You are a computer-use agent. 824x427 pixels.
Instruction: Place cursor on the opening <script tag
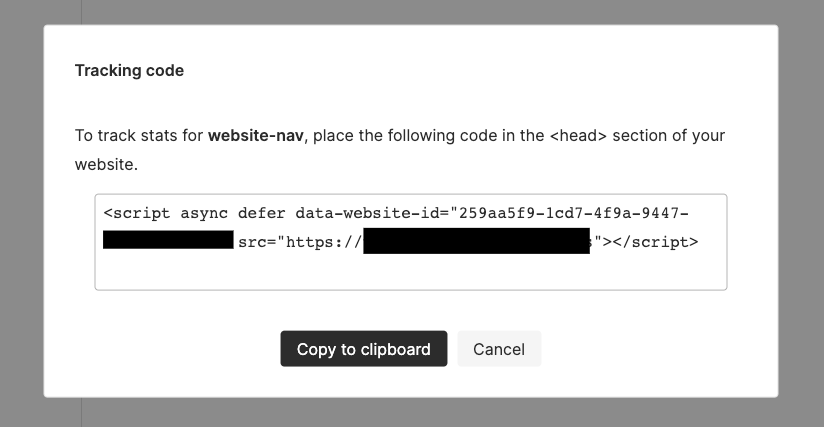coord(137,213)
